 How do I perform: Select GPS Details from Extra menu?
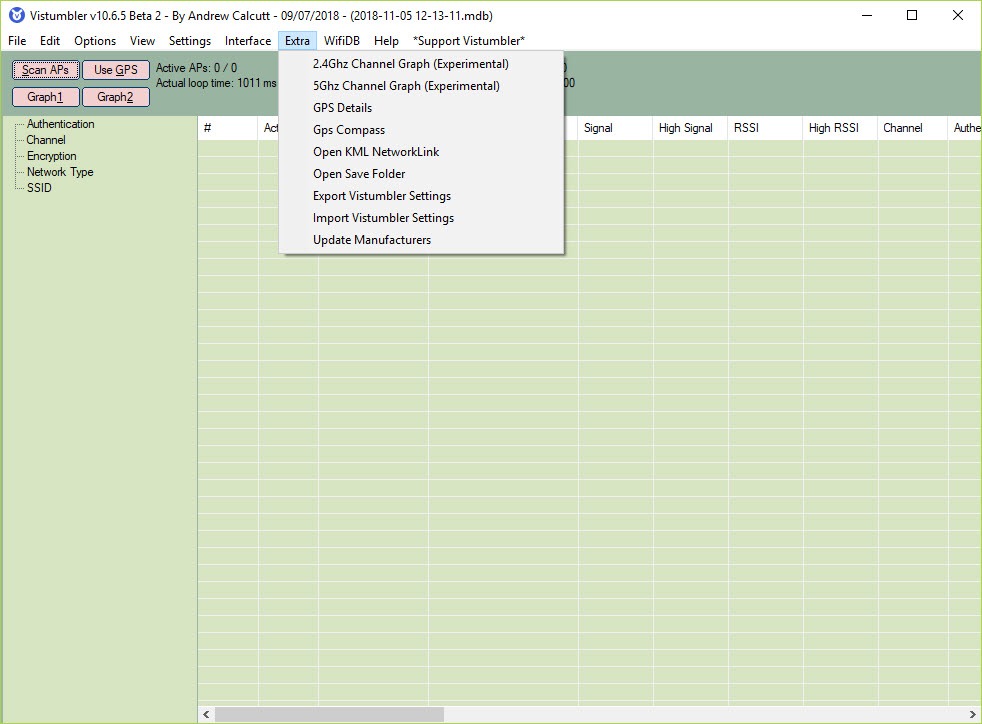pos(421,108)
